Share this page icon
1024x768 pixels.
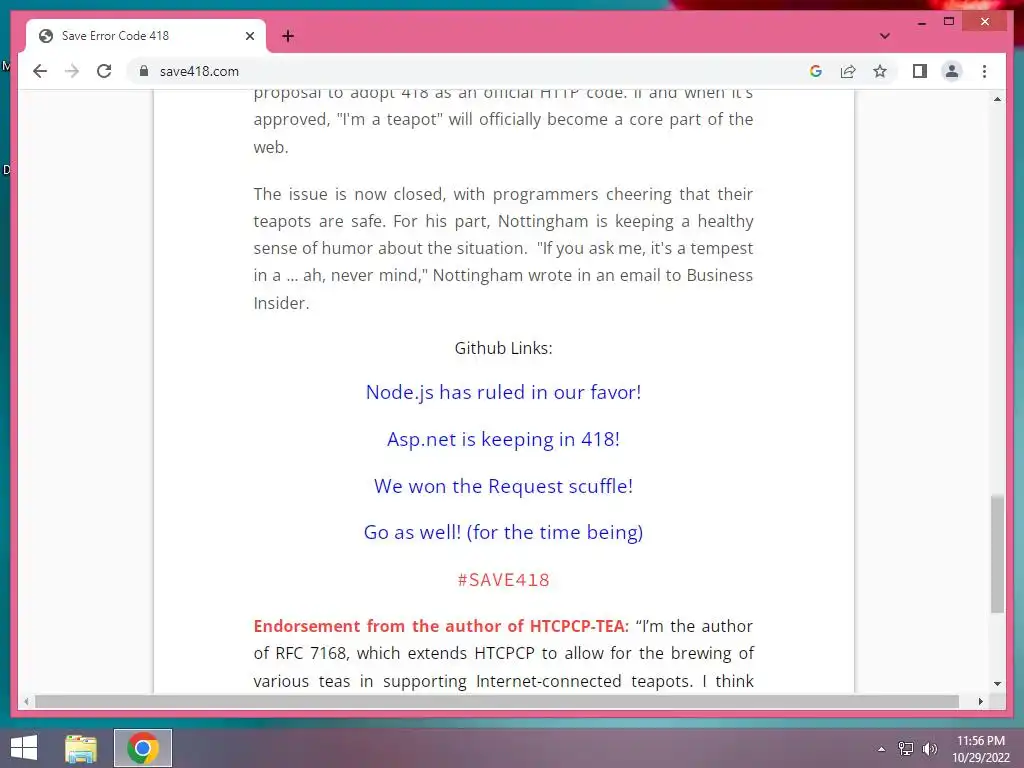848,71
